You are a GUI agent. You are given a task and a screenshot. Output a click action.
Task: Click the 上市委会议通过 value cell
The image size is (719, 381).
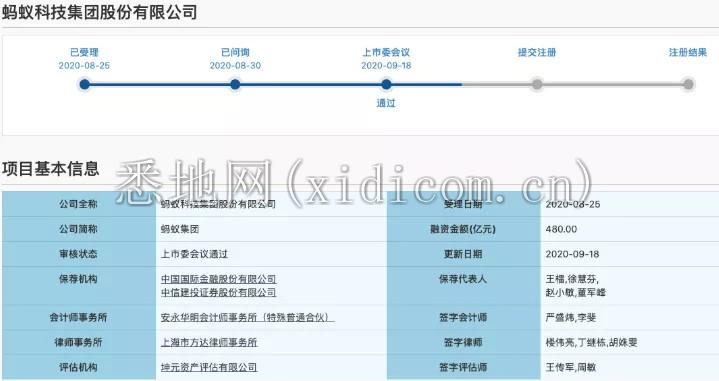(x=194, y=254)
